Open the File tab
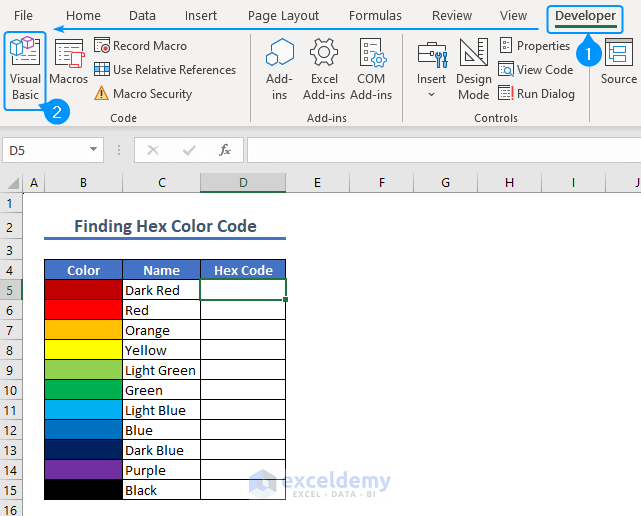The width and height of the screenshot is (641, 516). pyautogui.click(x=23, y=16)
